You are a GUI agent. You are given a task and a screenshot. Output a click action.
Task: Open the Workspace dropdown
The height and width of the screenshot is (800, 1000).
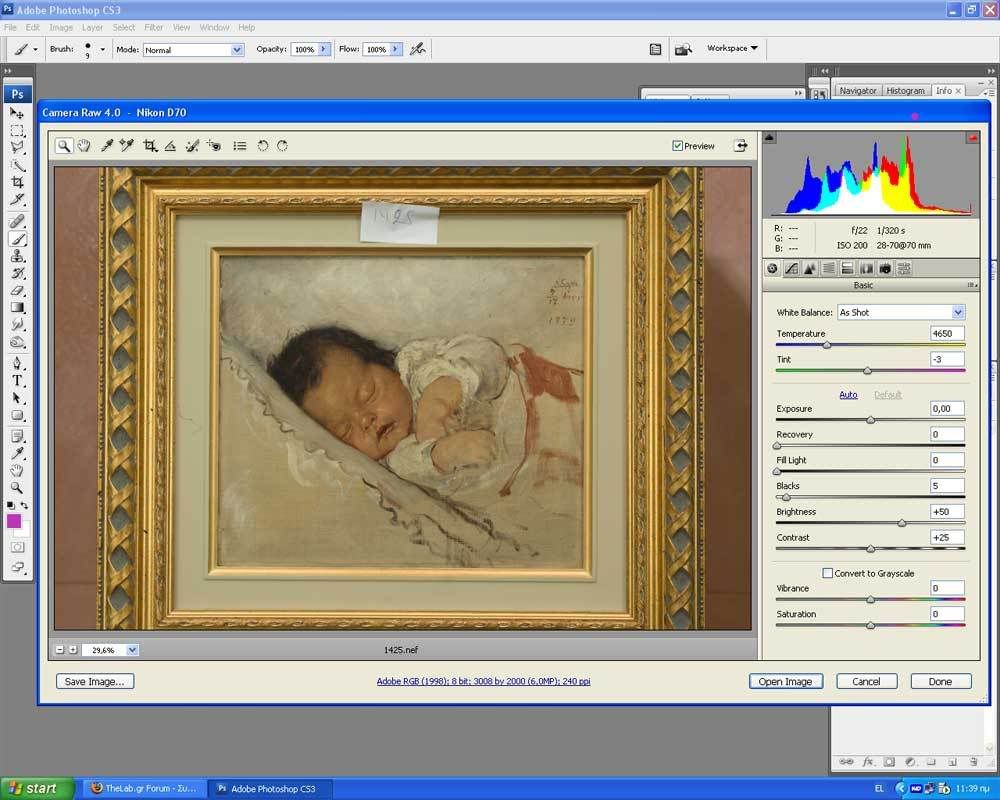point(732,48)
